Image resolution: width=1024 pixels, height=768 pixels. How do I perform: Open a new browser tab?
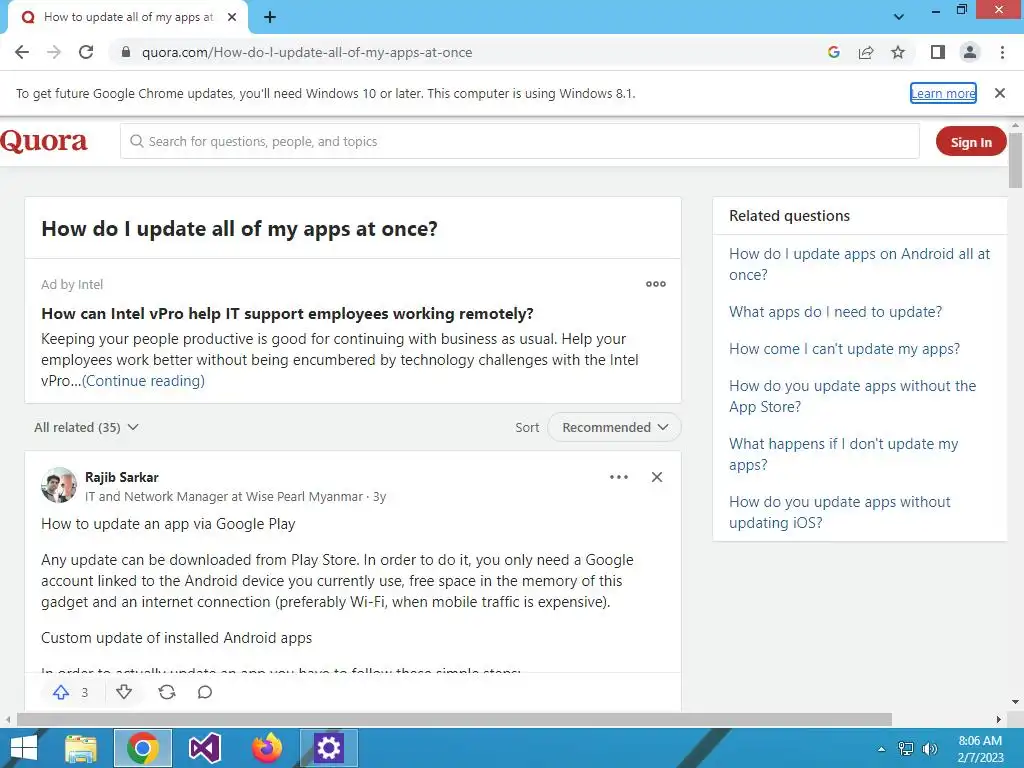click(x=270, y=18)
